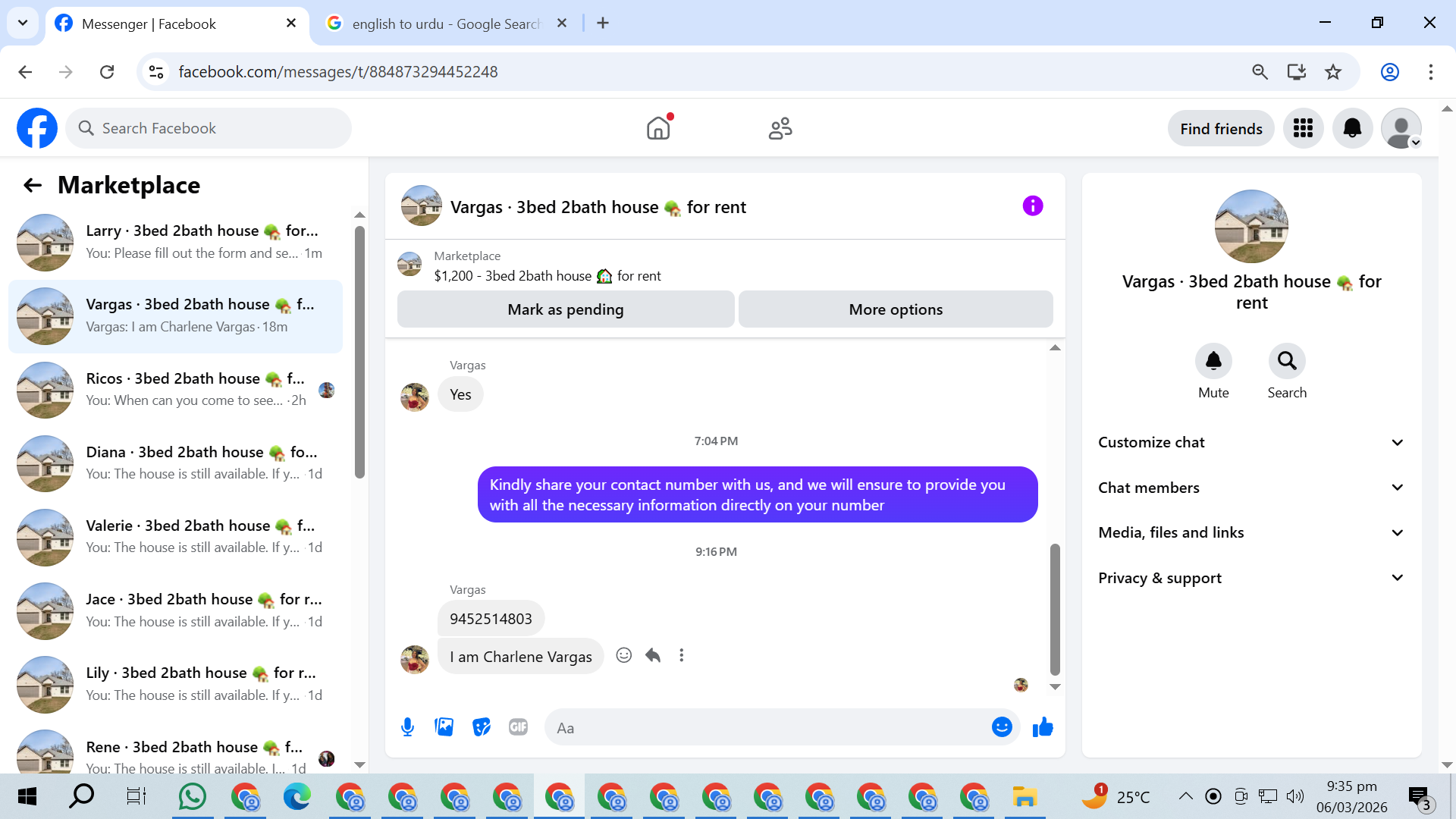React to the Charlene Vargas message
Viewport: 1456px width, 819px height.
pyautogui.click(x=623, y=655)
